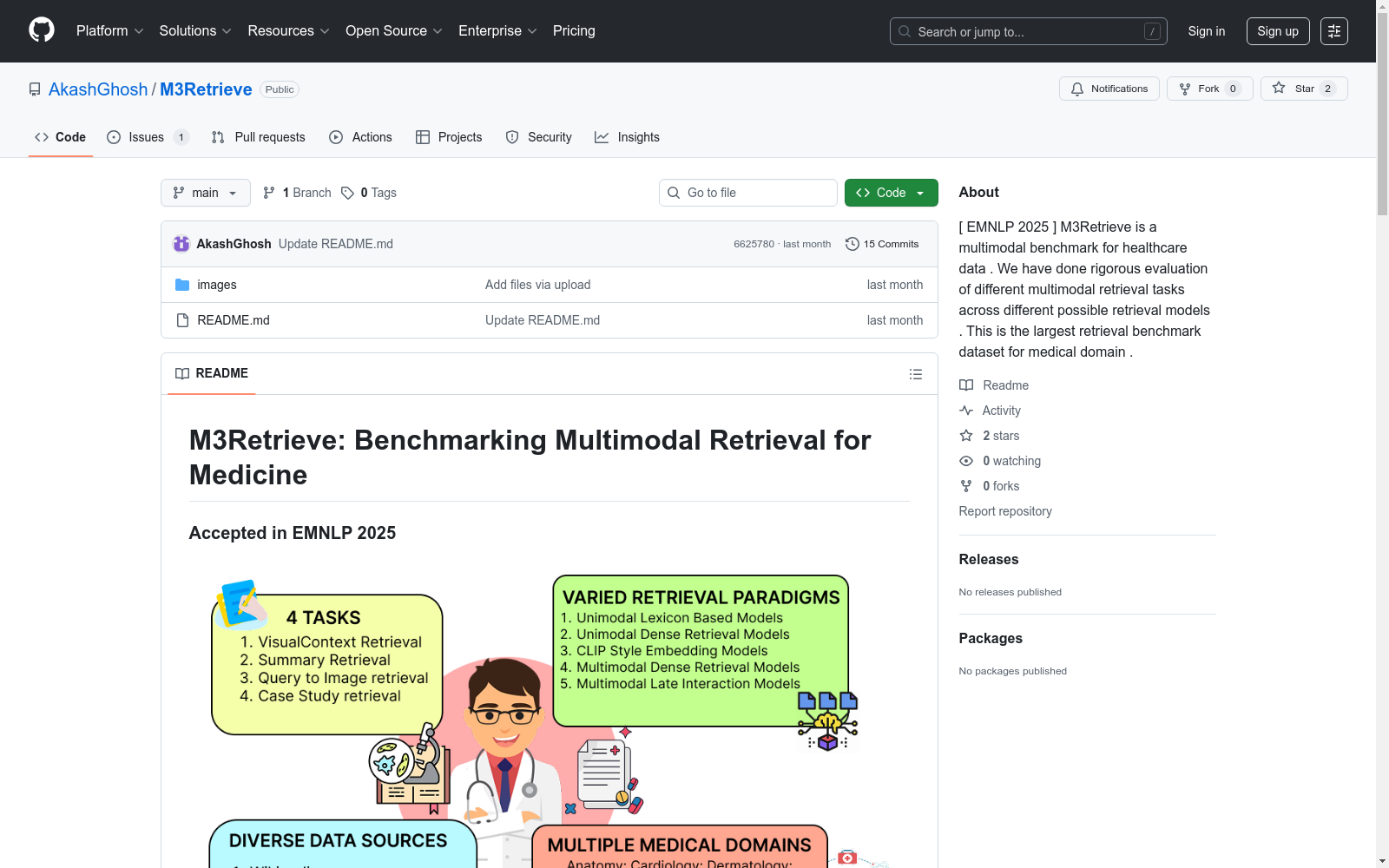The image size is (1389, 868).
Task: Click the star icon in Star button
Action: tap(1279, 88)
